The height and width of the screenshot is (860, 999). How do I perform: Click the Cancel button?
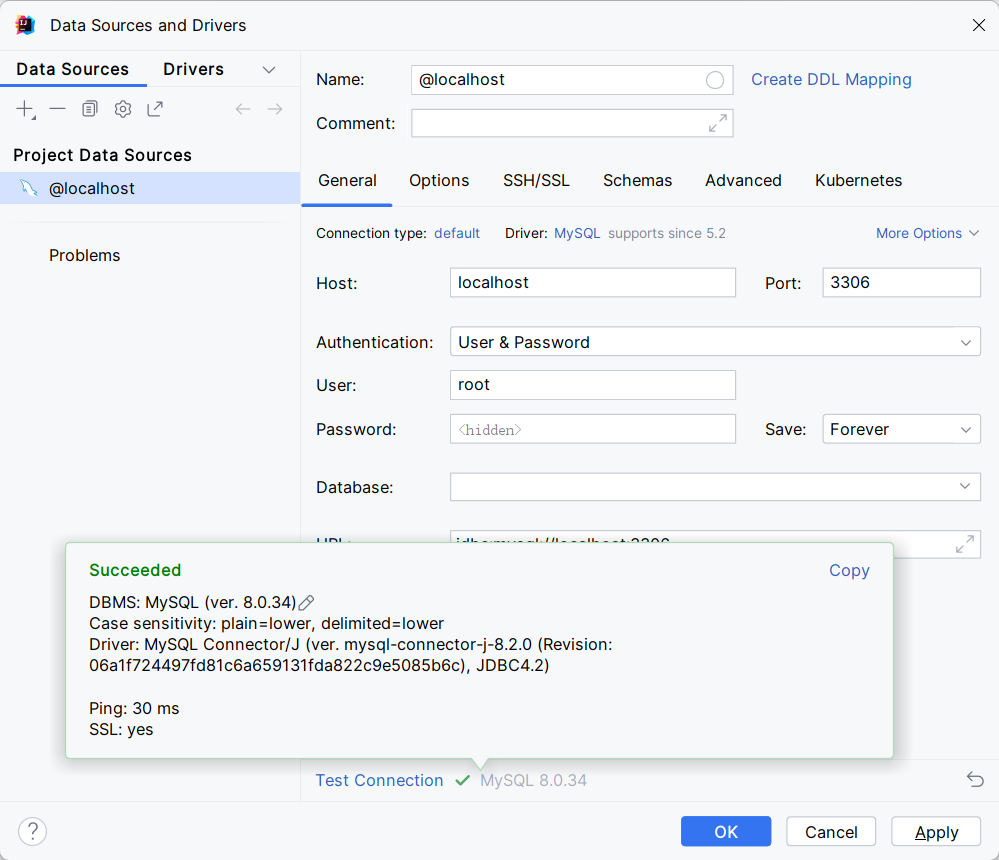point(831,831)
